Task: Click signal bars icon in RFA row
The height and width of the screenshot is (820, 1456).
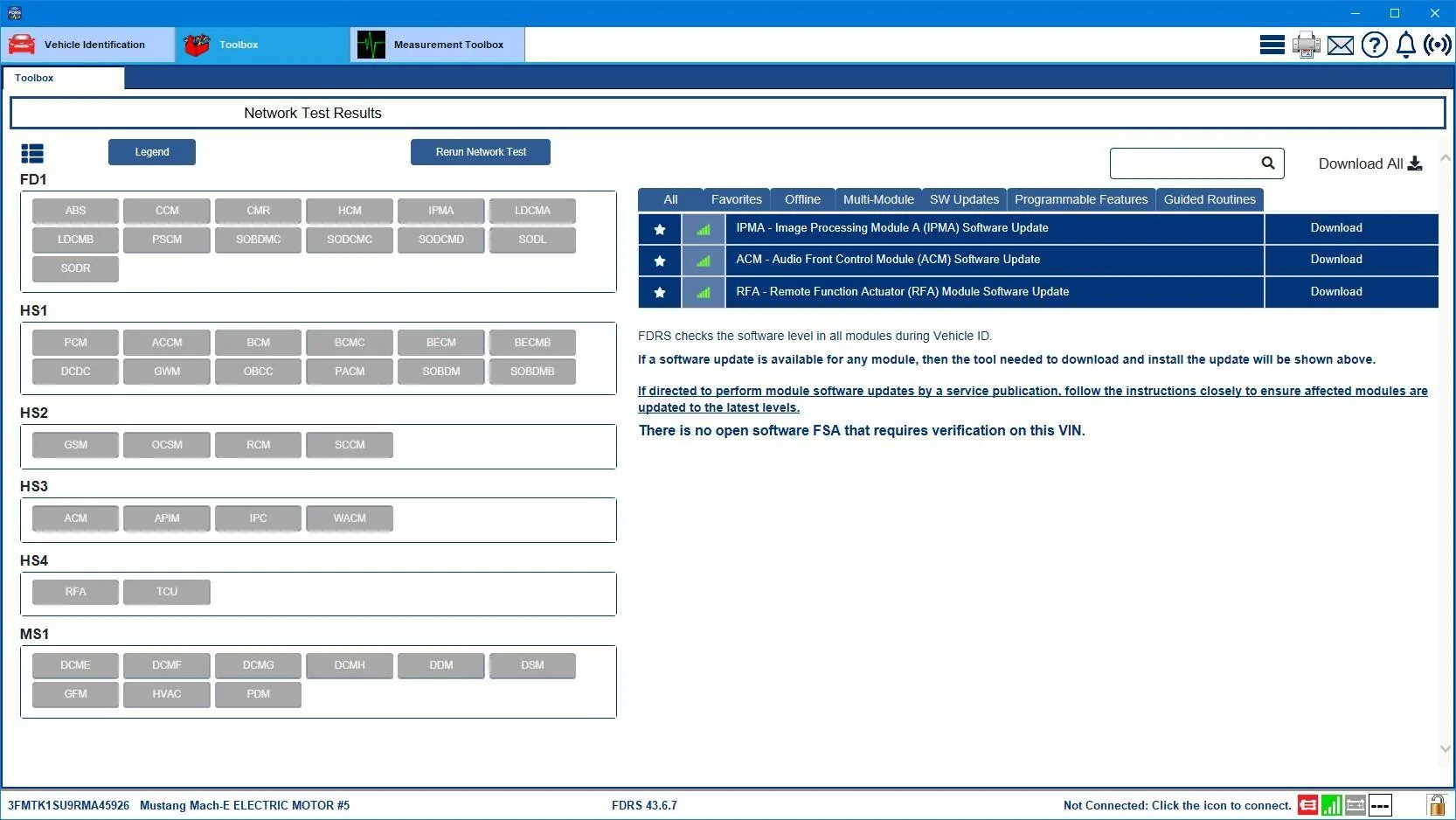Action: [704, 292]
